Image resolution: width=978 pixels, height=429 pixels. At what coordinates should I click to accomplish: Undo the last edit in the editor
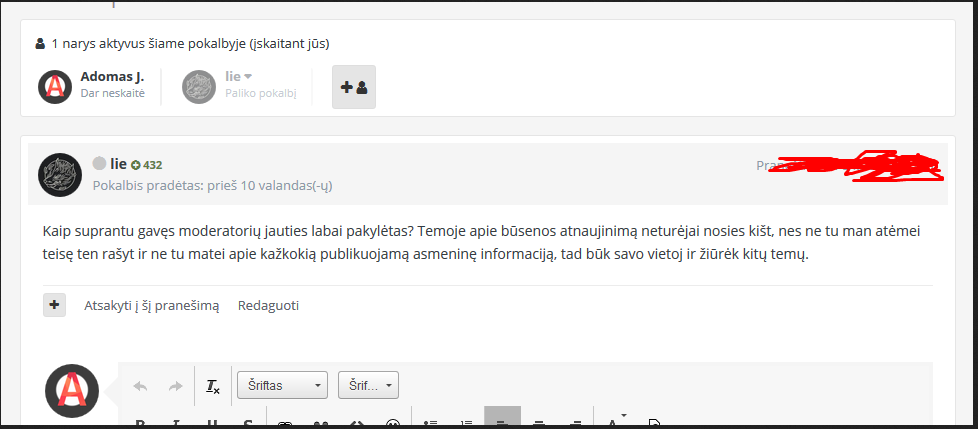coord(140,387)
